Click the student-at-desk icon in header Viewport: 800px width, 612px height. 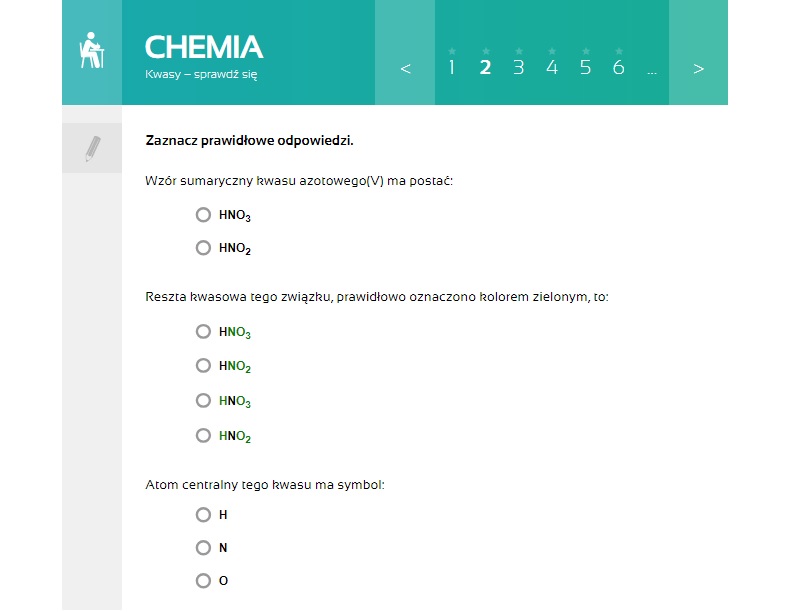92,51
